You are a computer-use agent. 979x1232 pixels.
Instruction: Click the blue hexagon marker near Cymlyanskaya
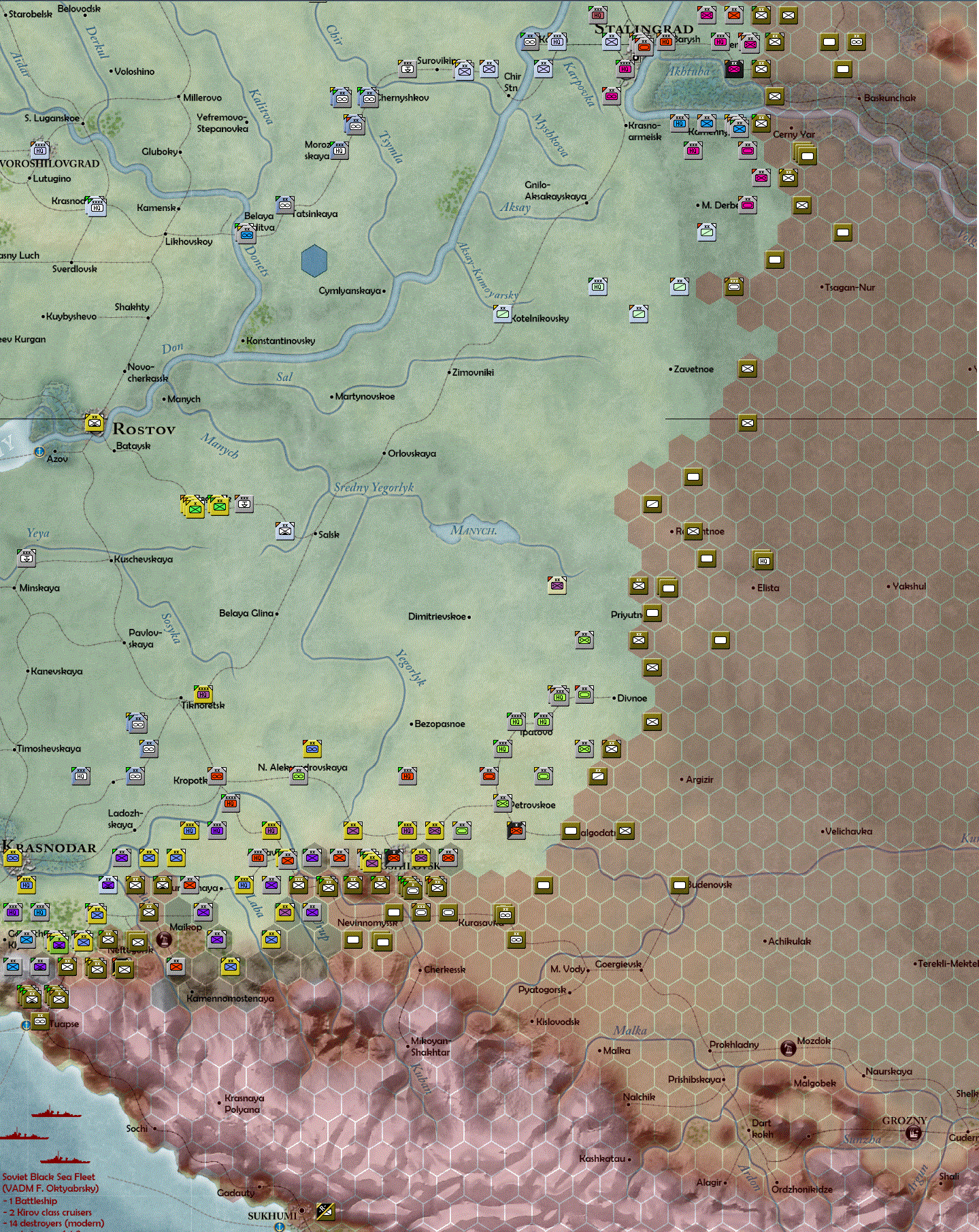tap(314, 261)
